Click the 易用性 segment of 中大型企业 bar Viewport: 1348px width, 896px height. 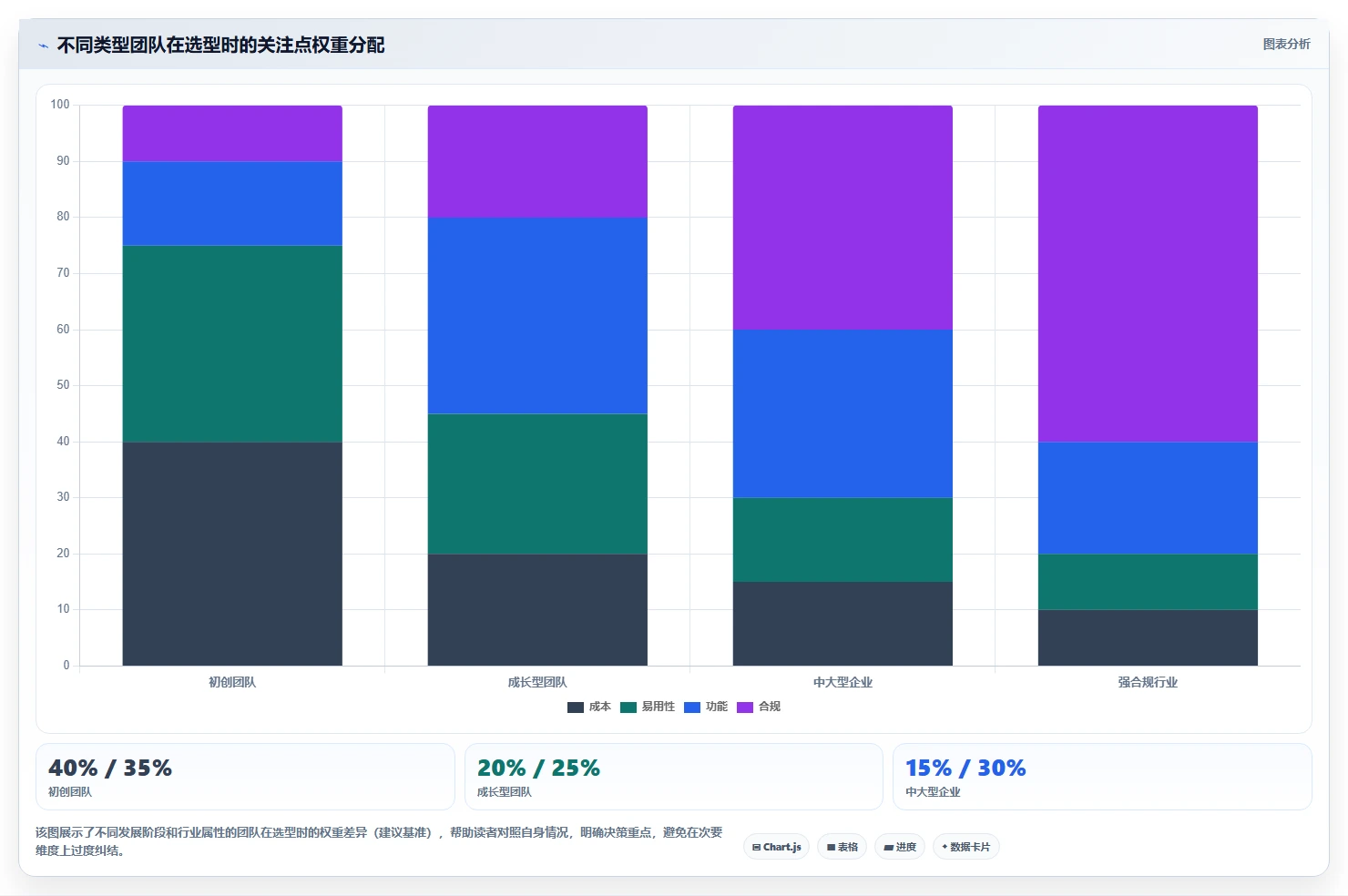pos(842,540)
